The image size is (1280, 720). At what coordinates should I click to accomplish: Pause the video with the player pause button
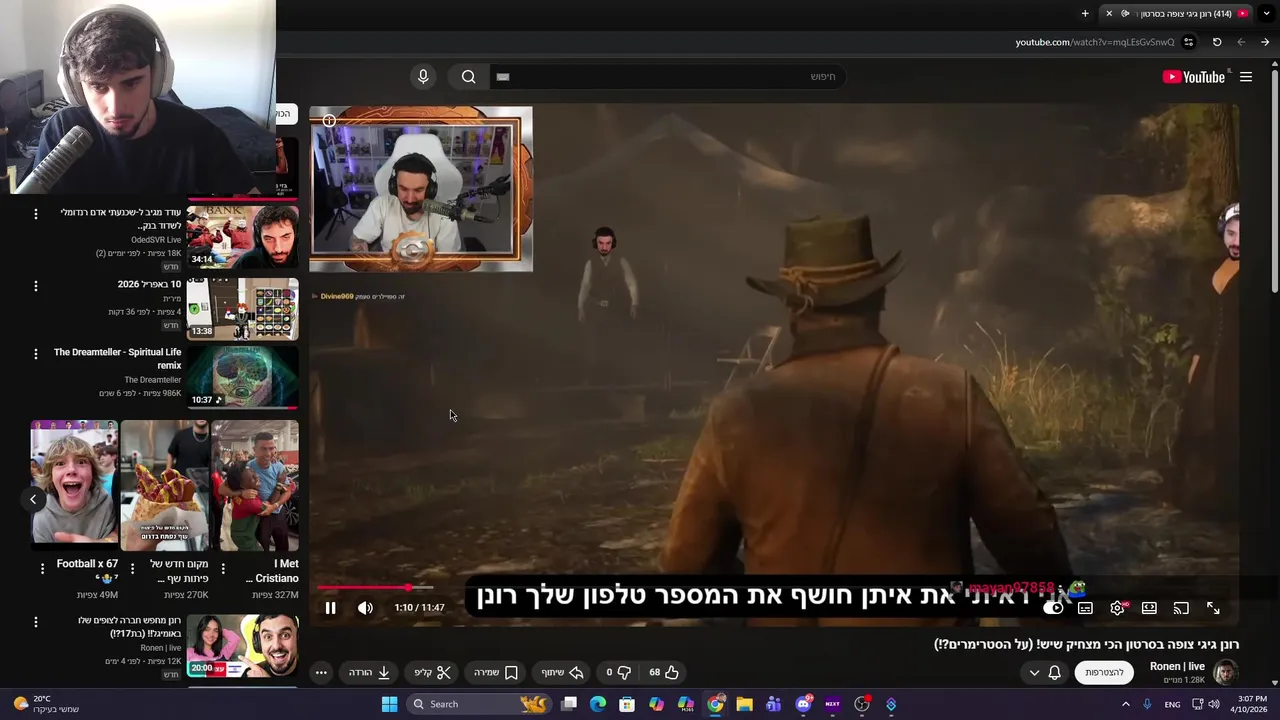330,608
